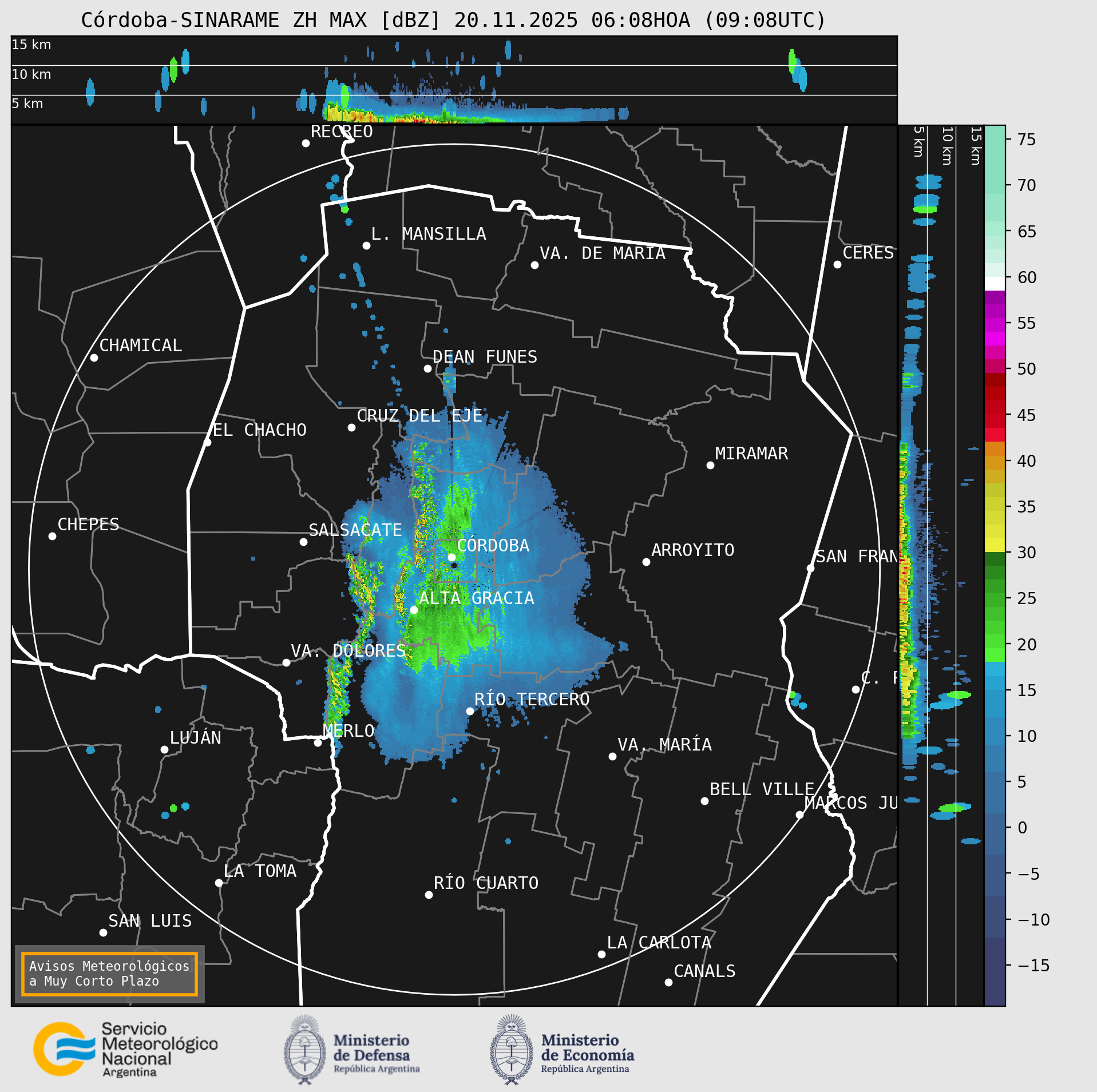The image size is (1097, 1092).
Task: Click the yellow 30 dBZ color band
Action: tap(995, 545)
